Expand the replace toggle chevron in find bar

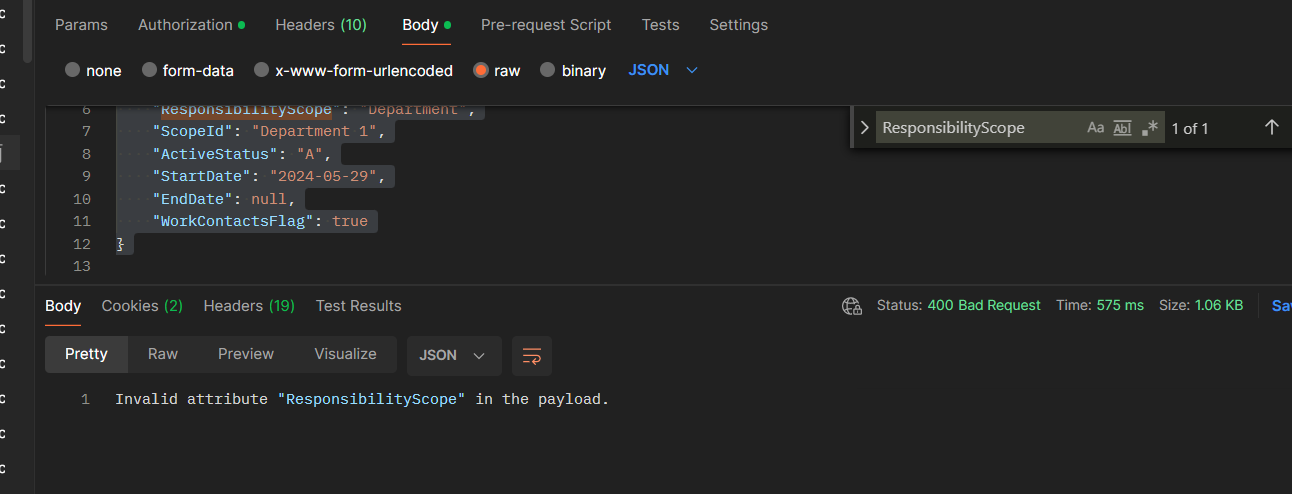[865, 128]
